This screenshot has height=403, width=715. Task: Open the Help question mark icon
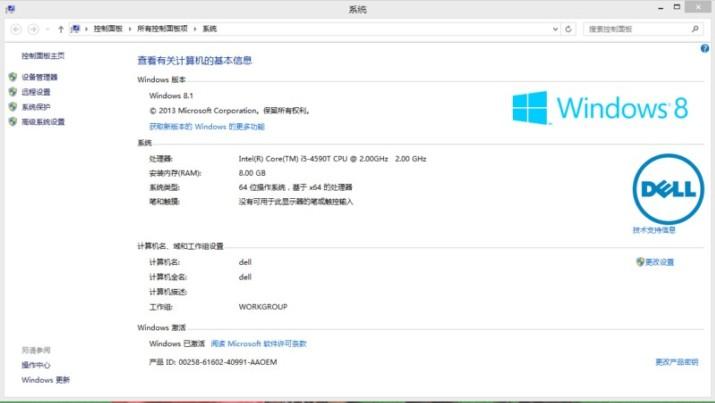click(x=705, y=48)
